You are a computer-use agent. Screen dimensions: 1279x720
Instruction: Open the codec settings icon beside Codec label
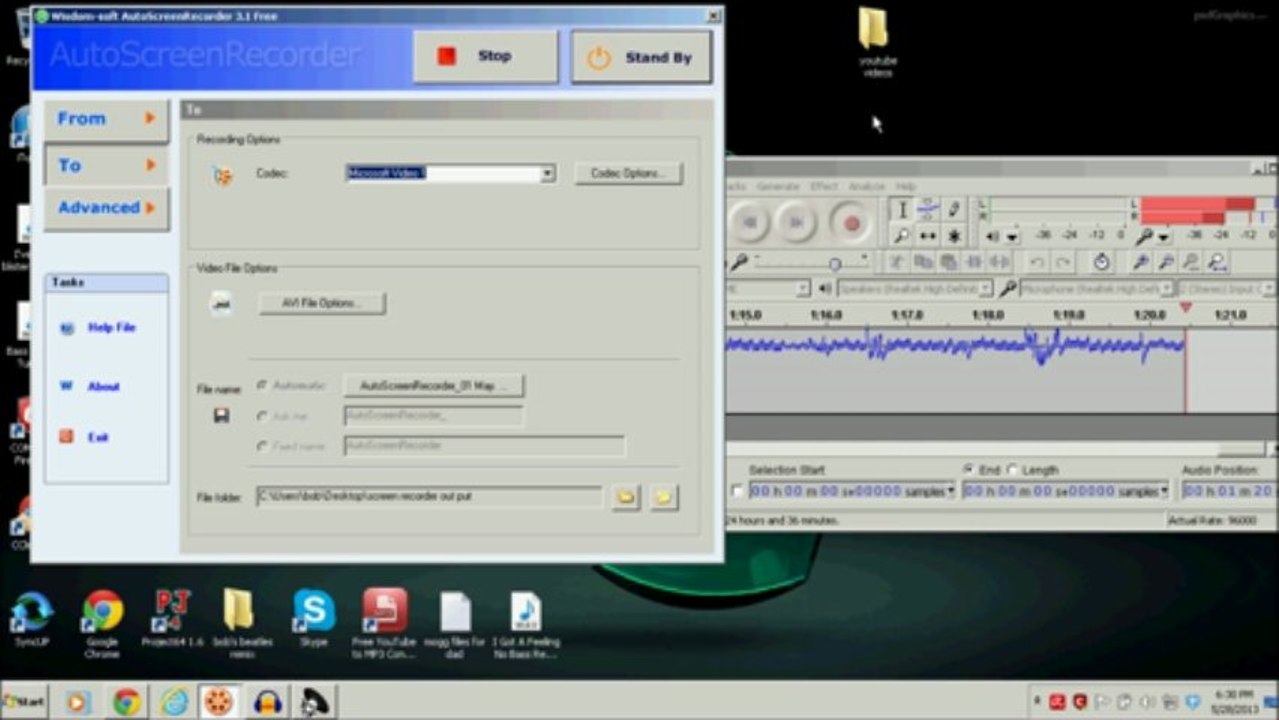222,175
